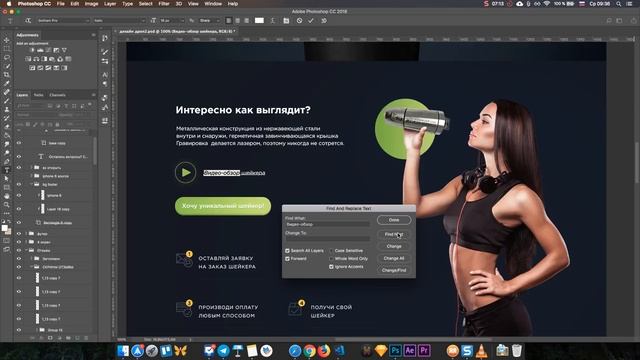The width and height of the screenshot is (640, 360).
Task: Add a Brightness/Contrast adjustment
Action: click(x=32, y=50)
